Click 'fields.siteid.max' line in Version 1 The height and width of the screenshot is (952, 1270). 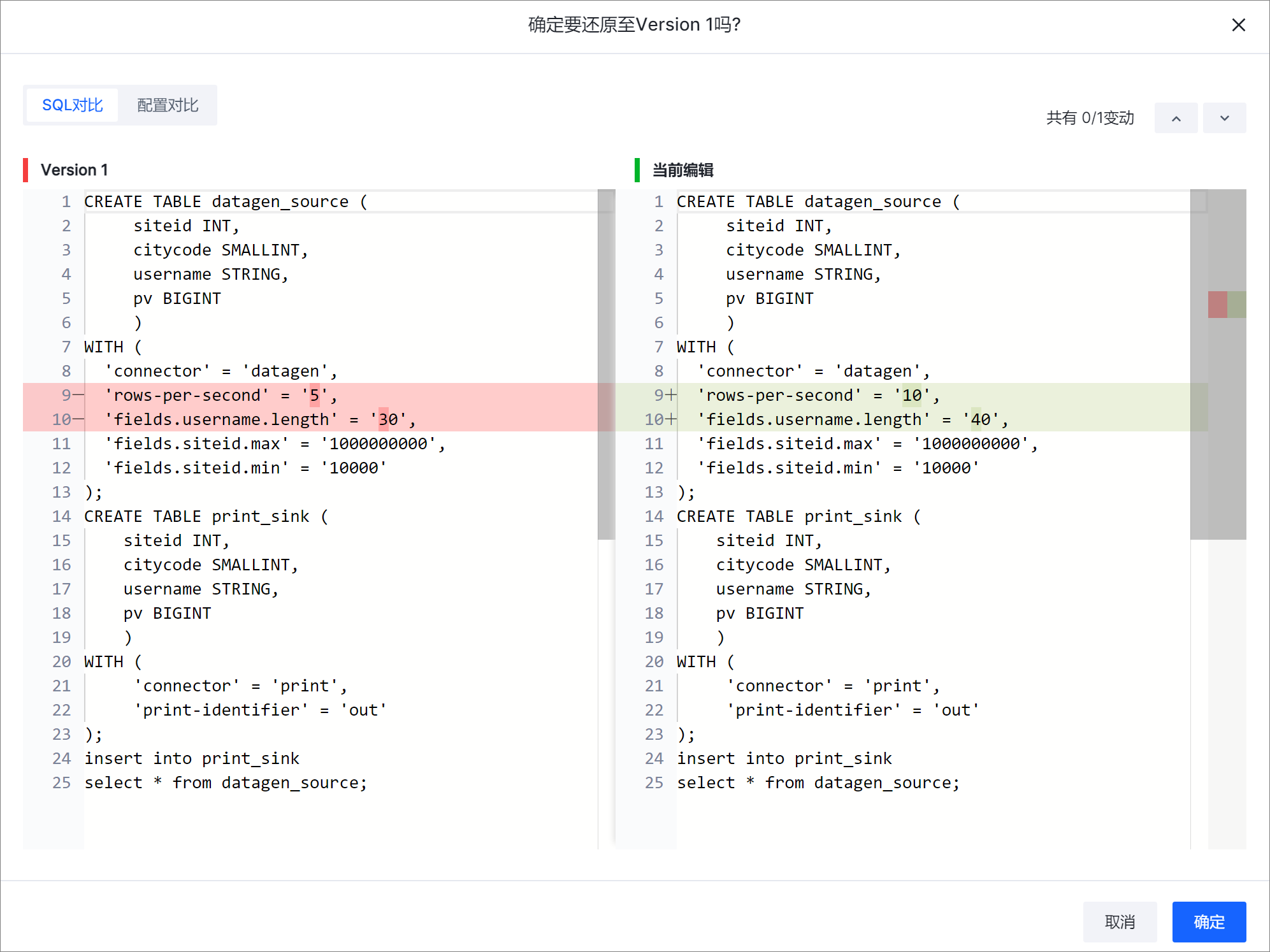(x=275, y=444)
